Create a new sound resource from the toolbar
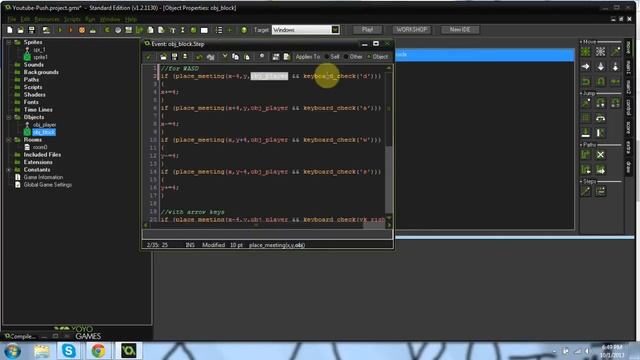The height and width of the screenshot is (360, 640). tap(118, 30)
